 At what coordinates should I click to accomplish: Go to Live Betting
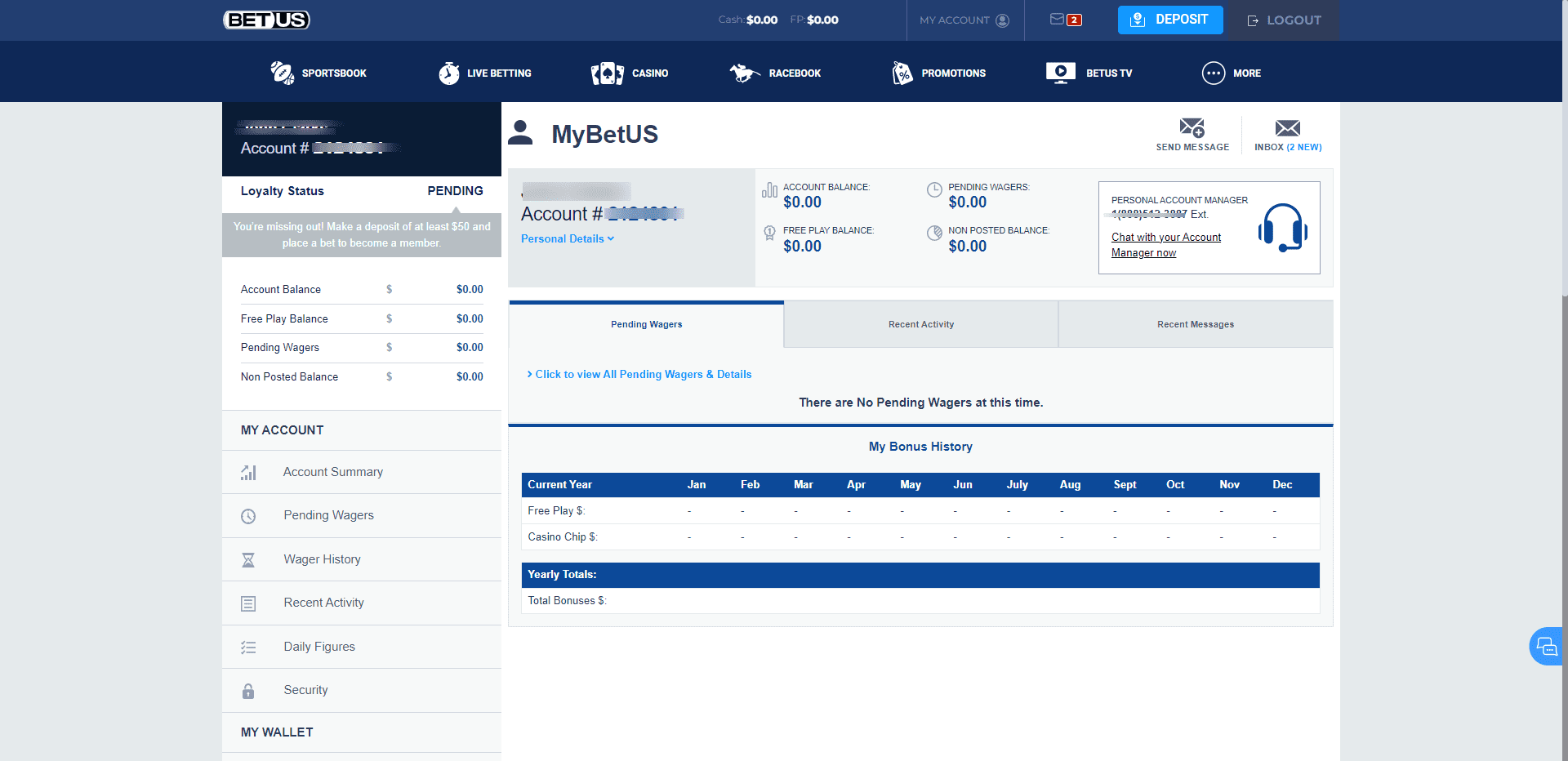point(499,73)
